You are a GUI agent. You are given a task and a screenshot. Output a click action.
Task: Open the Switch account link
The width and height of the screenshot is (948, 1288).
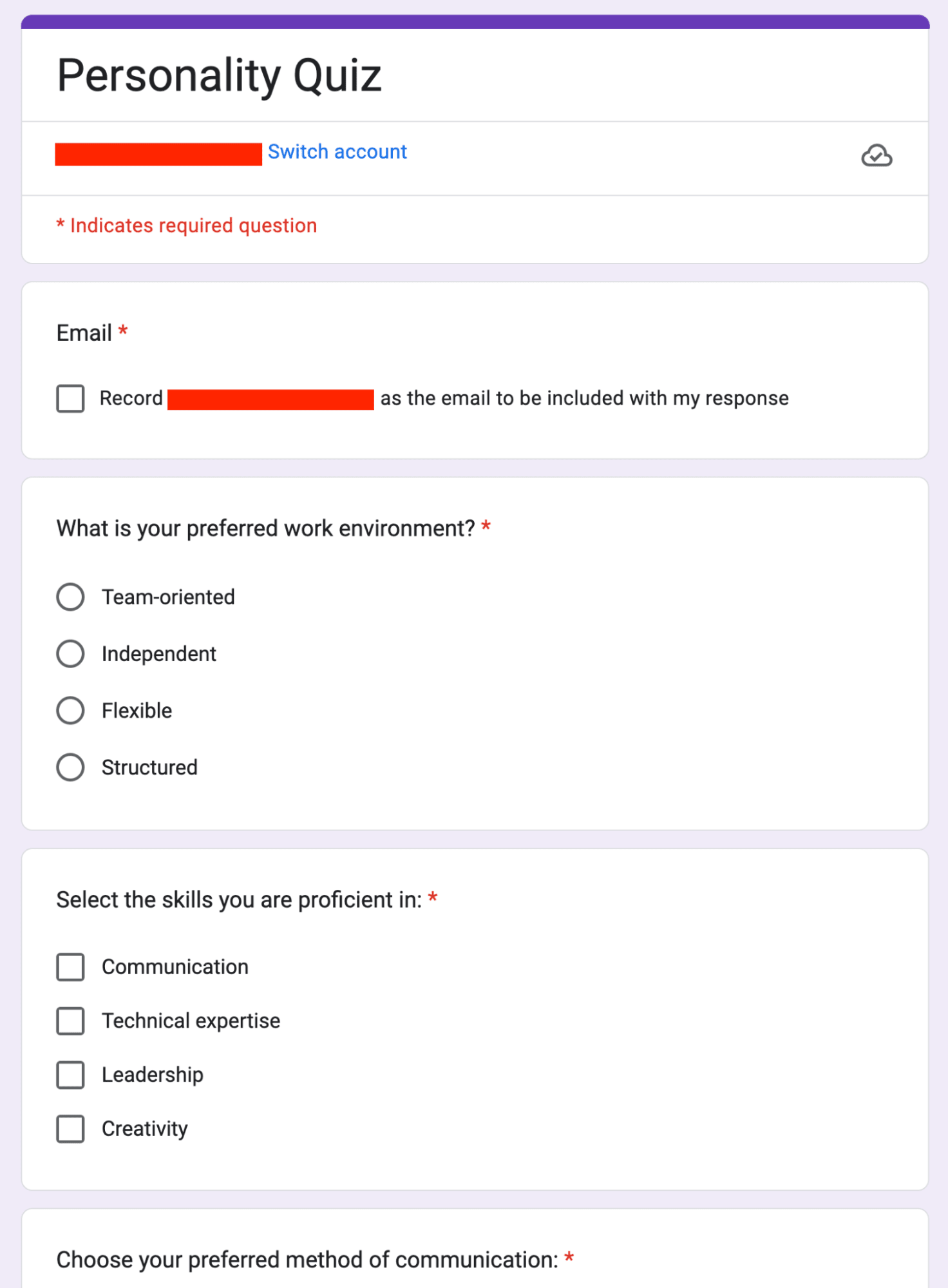click(336, 151)
